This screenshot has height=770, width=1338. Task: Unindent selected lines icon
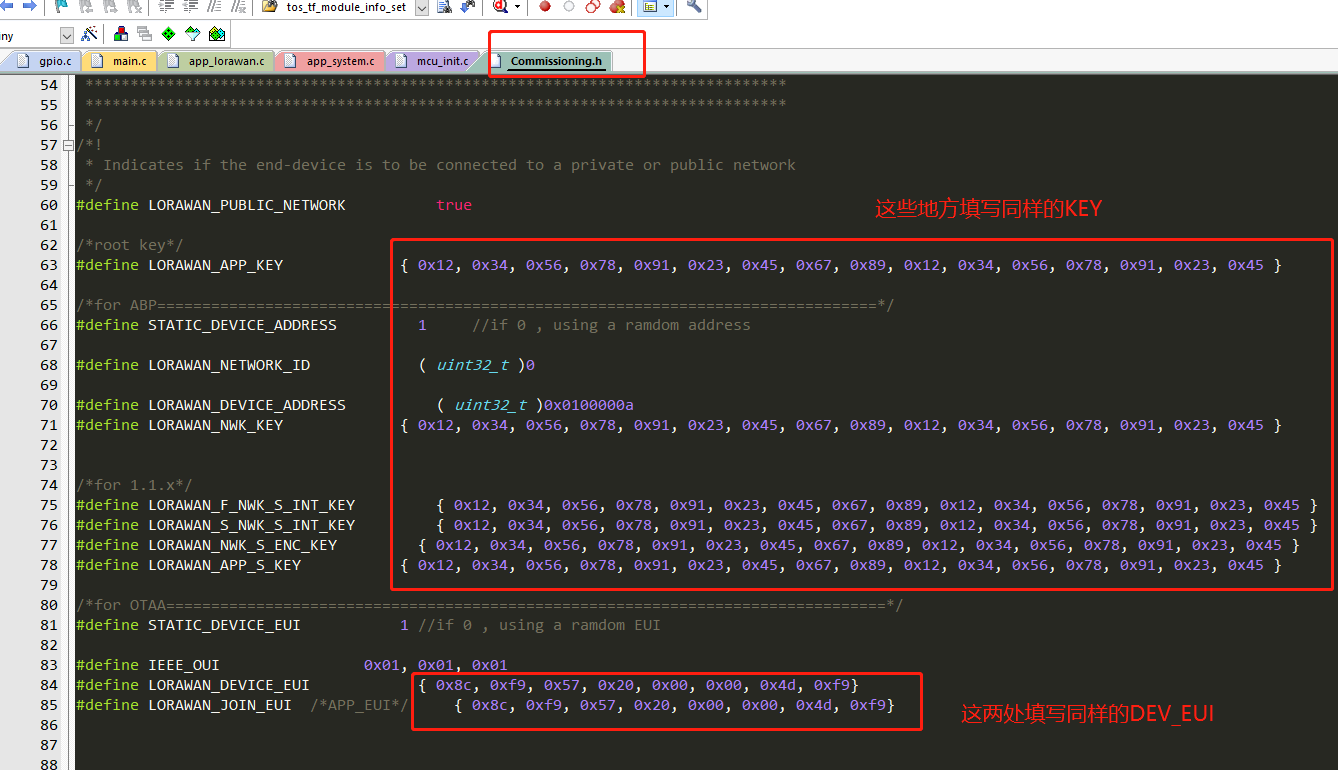(x=190, y=6)
